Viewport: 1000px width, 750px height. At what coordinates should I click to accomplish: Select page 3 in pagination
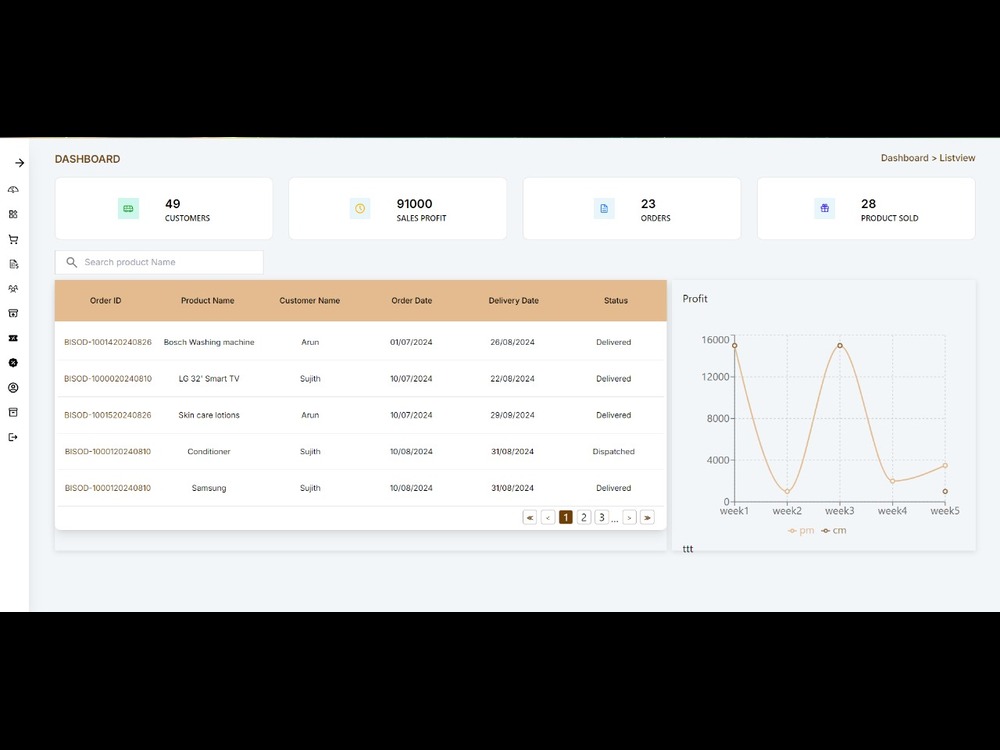point(601,517)
